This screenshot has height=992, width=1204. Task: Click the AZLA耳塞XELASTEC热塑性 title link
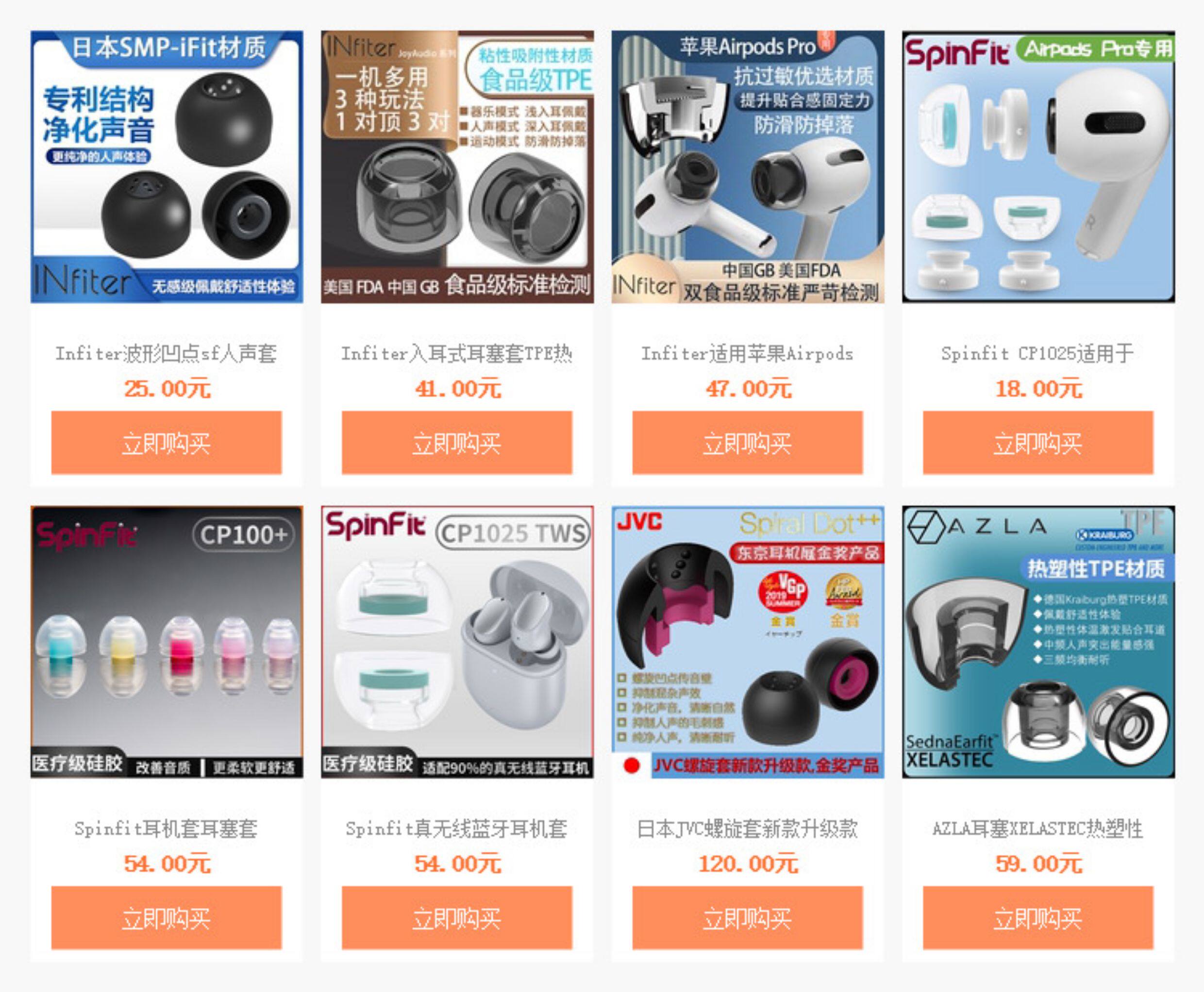1037,828
